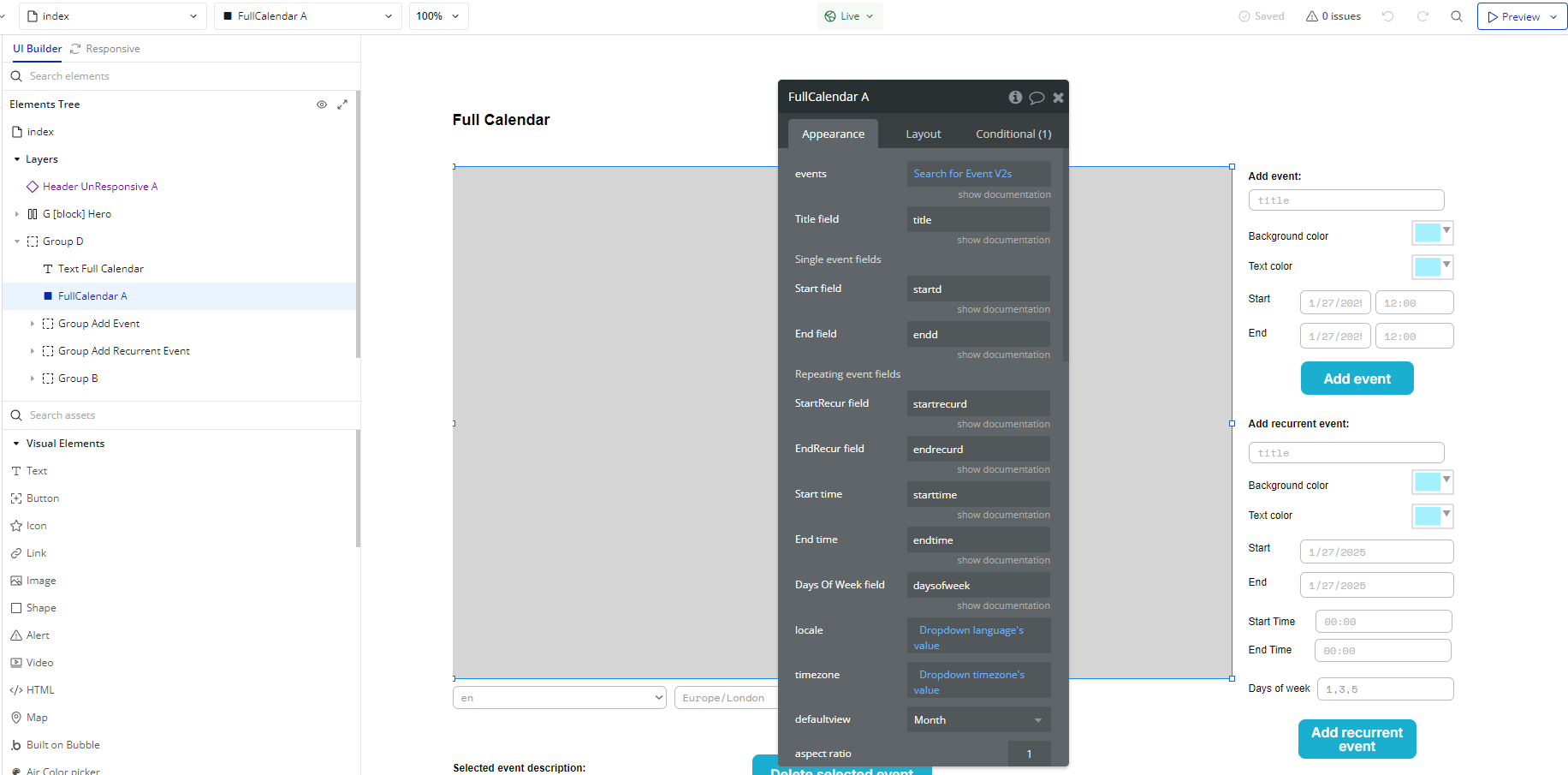
Task: Expand Group Add Event tree node
Action: 33,324
